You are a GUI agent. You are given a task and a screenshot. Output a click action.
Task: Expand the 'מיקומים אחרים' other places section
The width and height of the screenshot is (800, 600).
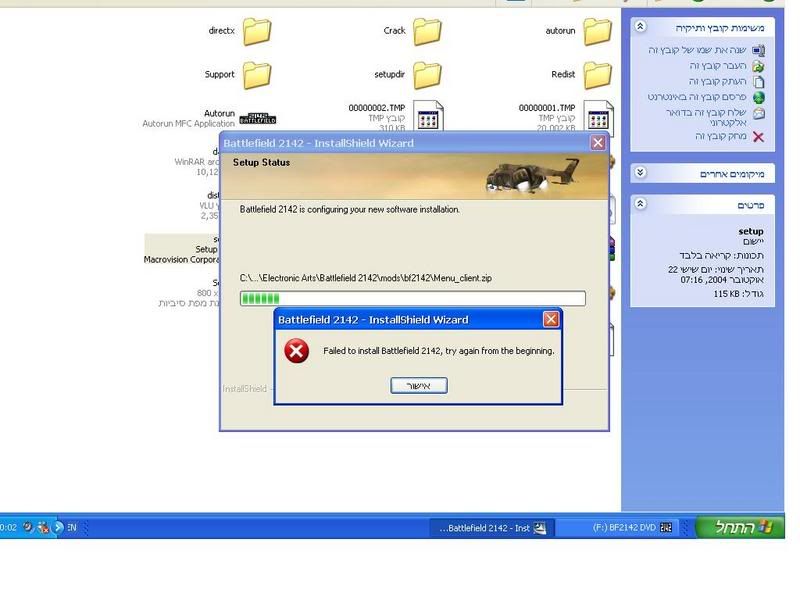[640, 172]
